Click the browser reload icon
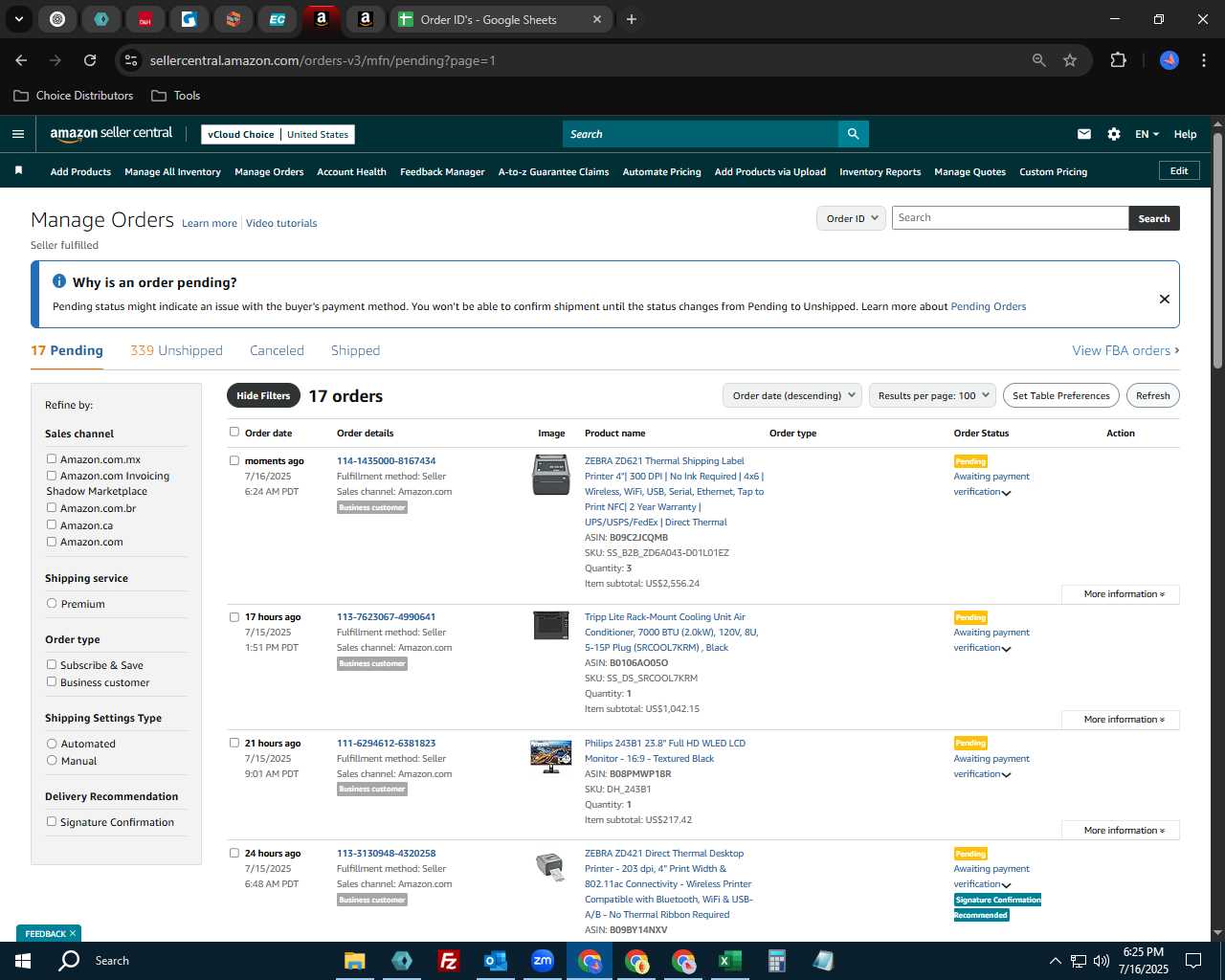The width and height of the screenshot is (1225, 980). tap(90, 60)
